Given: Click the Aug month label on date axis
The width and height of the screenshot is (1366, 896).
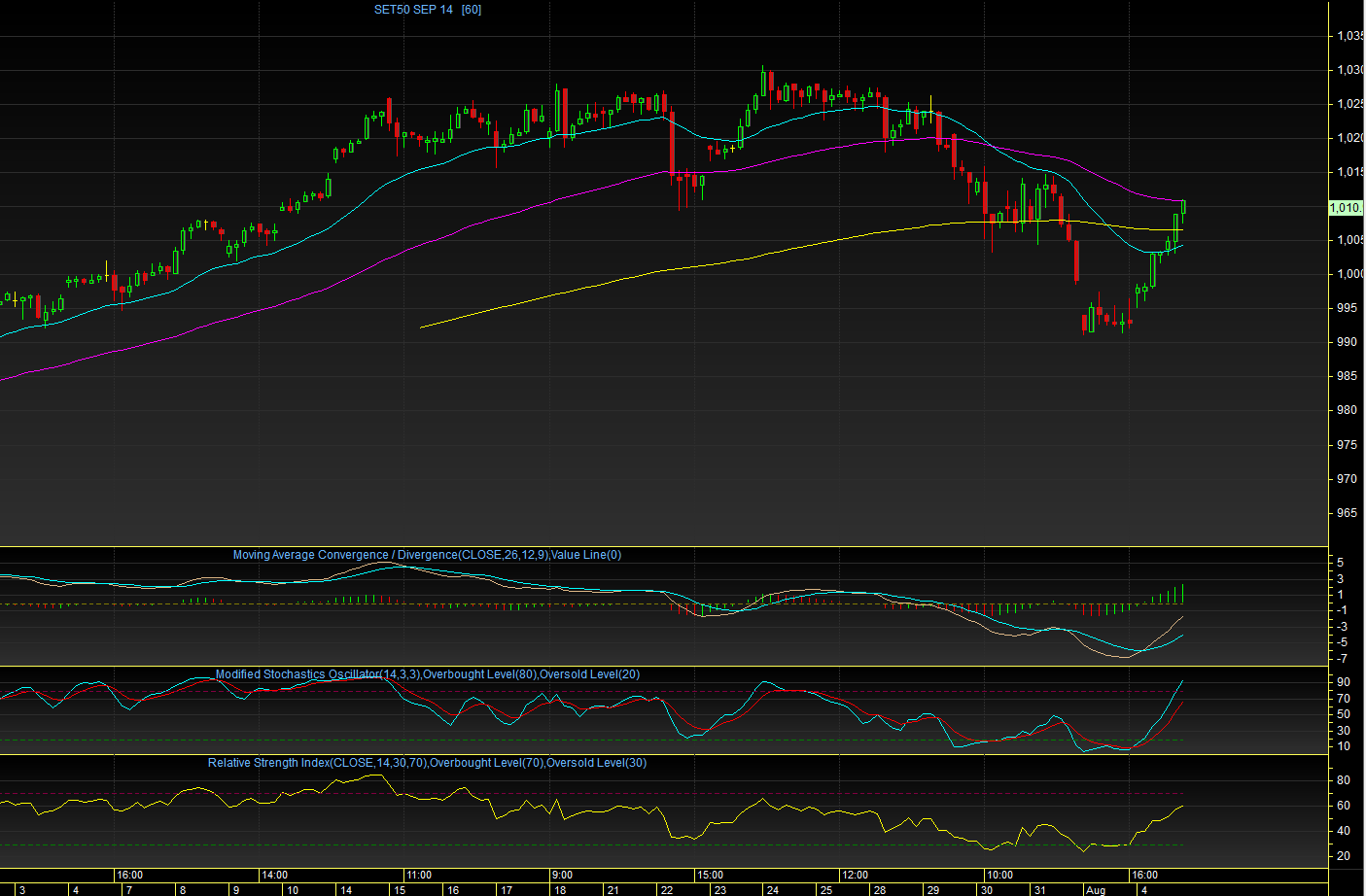Looking at the screenshot, I should click(x=1096, y=890).
